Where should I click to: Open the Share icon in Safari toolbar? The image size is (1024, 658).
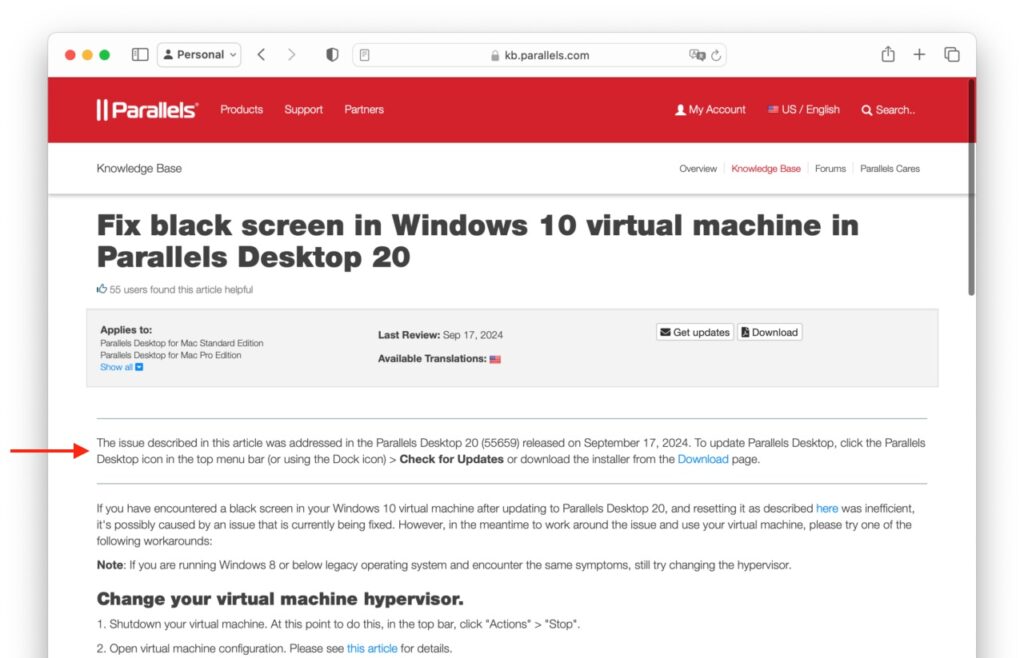coord(888,54)
